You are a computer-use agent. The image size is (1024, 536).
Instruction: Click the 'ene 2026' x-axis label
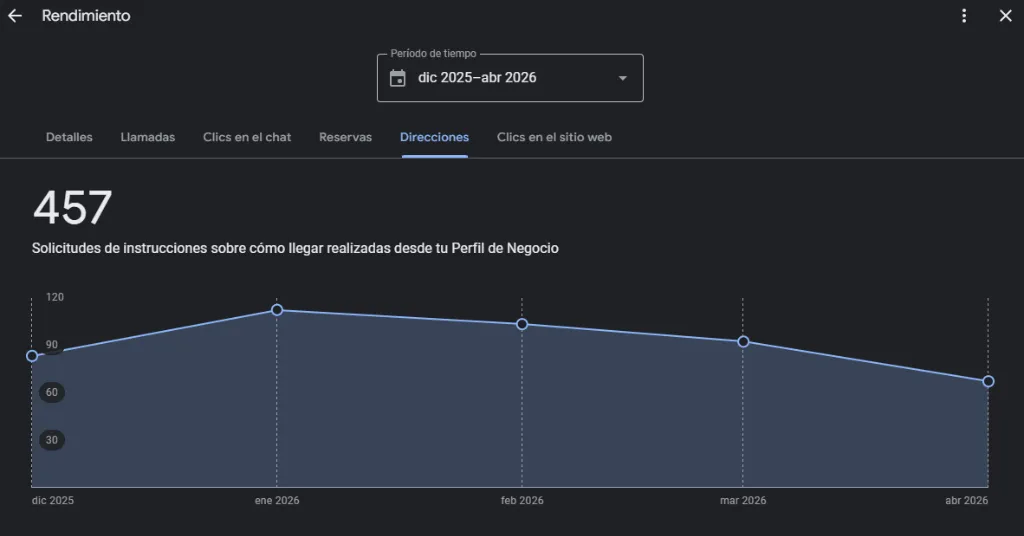[277, 501]
